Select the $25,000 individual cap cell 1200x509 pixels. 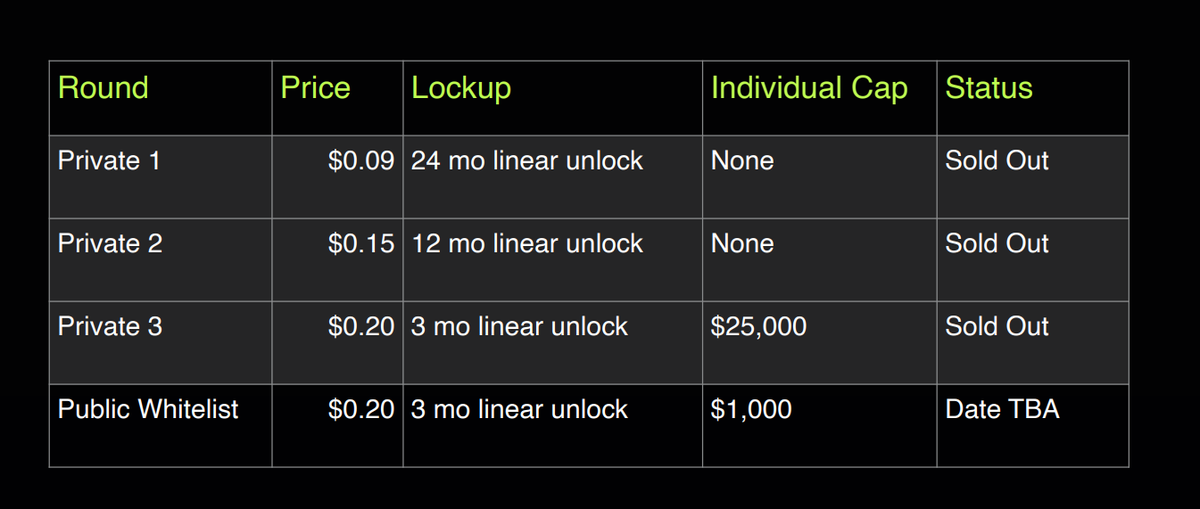pos(758,327)
